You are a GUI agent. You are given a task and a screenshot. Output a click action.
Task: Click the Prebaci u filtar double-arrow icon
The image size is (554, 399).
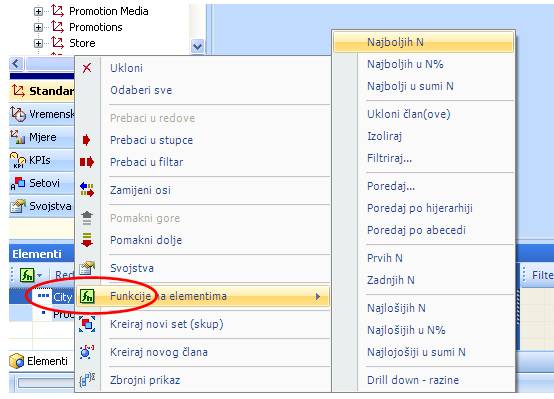87,162
